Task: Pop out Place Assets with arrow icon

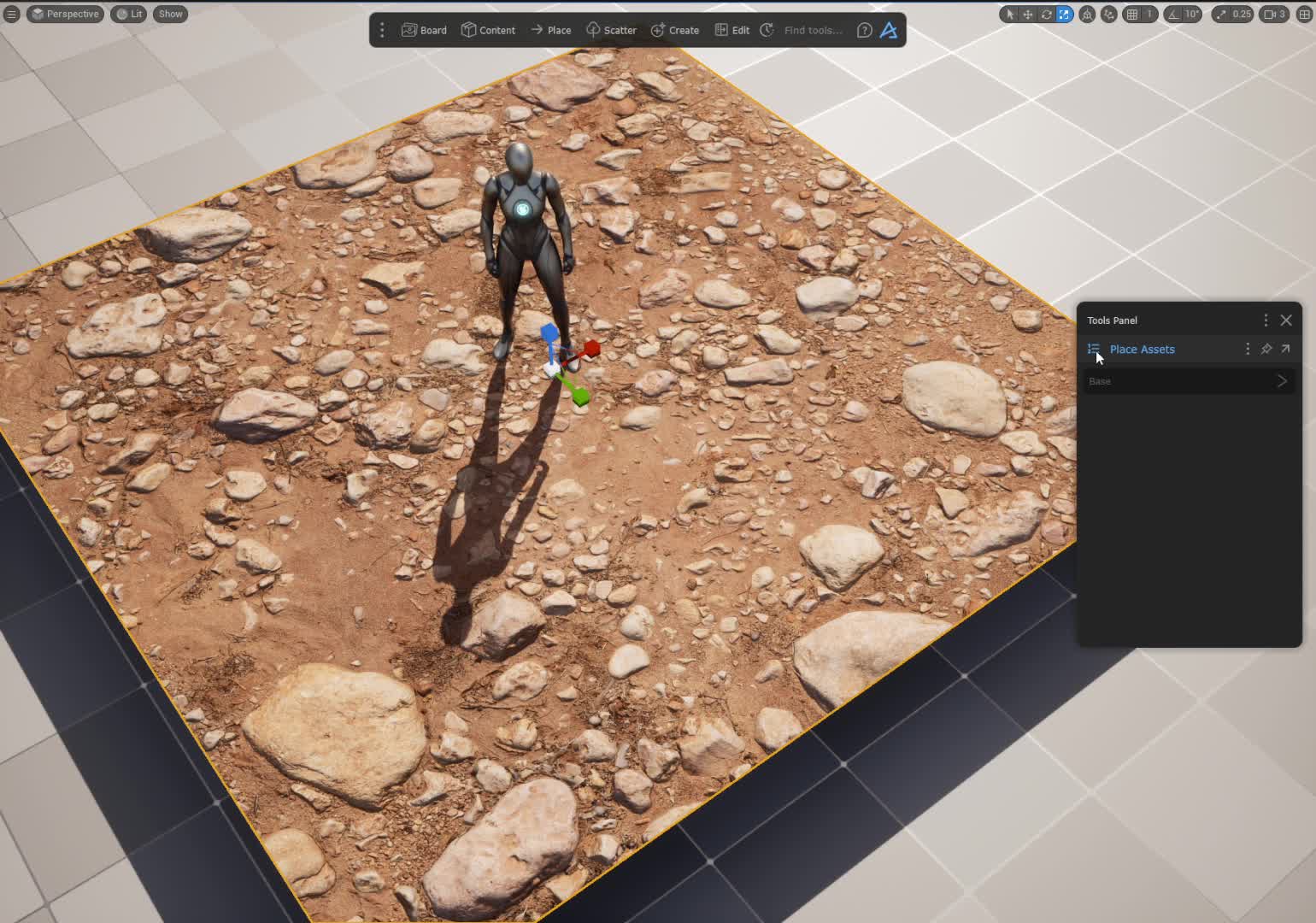Action: [x=1285, y=349]
